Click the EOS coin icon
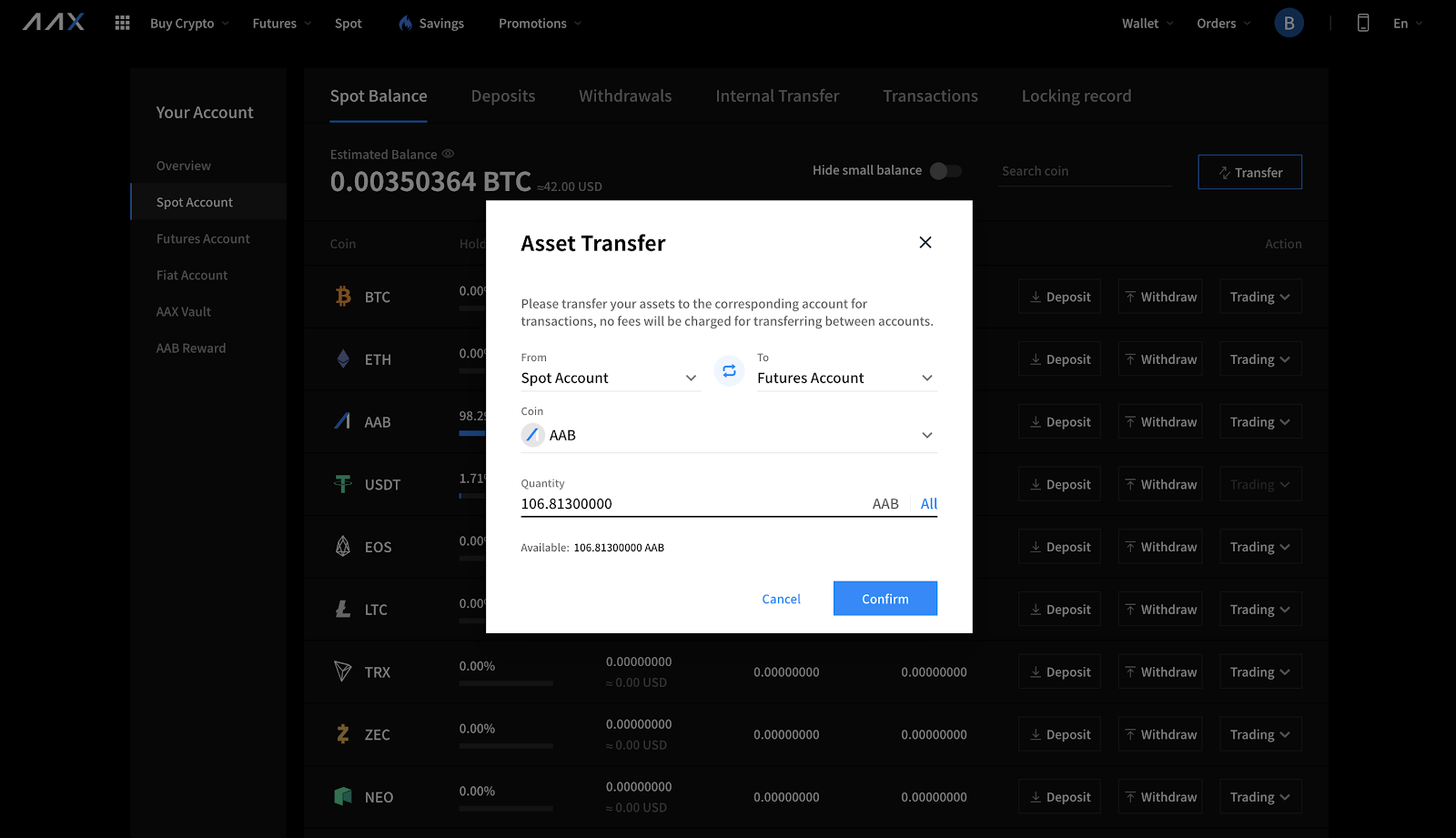The height and width of the screenshot is (838, 1456). click(x=343, y=547)
